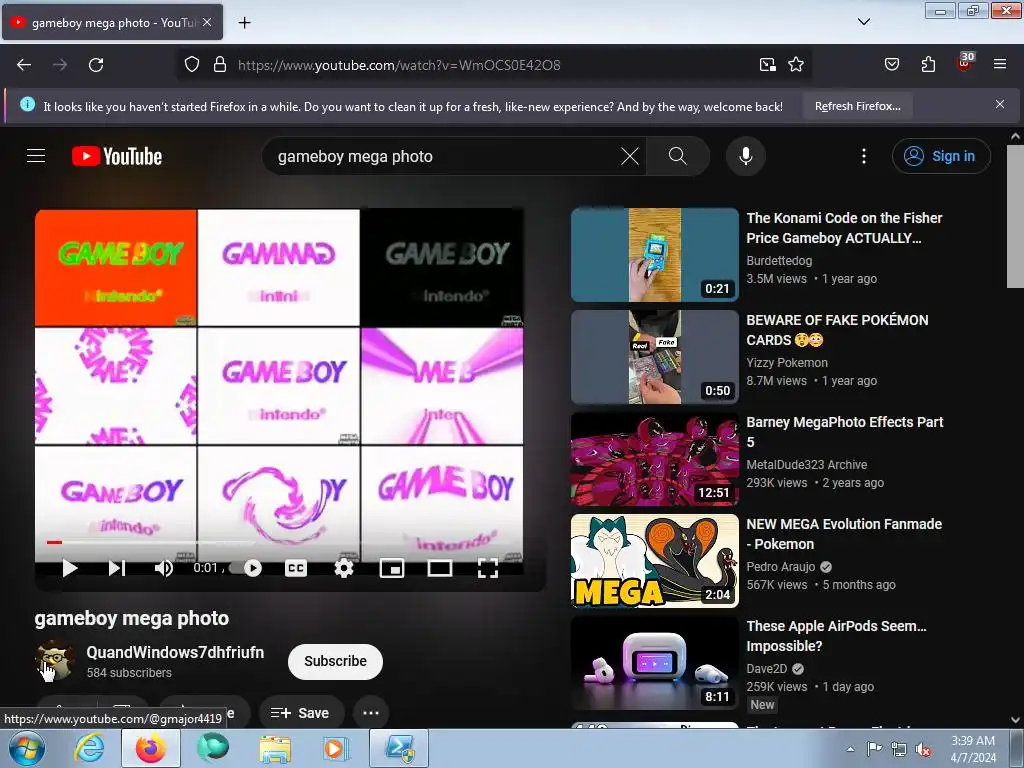Open YouTube settings three-dot menu
Image resolution: width=1024 pixels, height=768 pixels.
[x=863, y=156]
